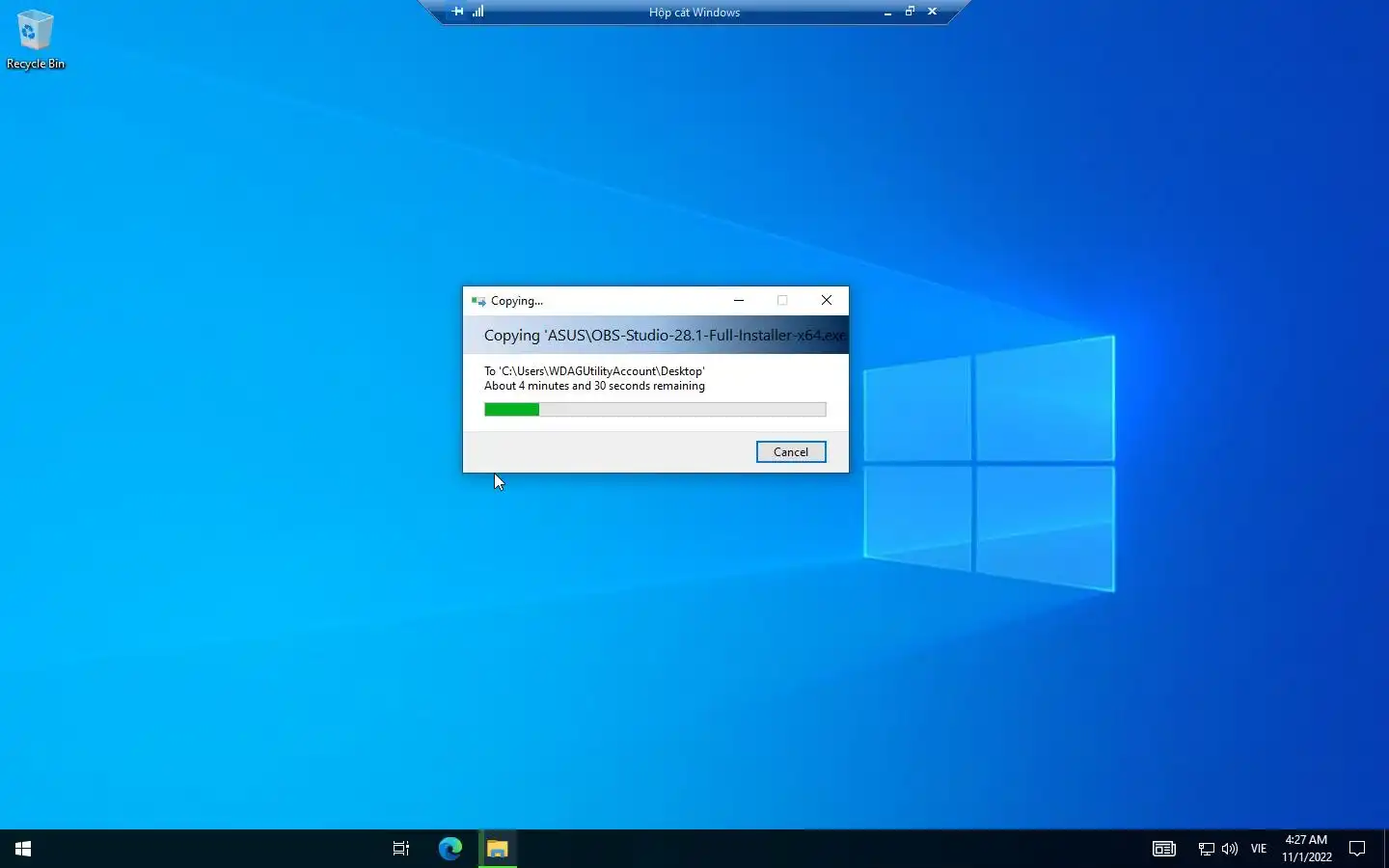Click the Copying dialog title icon

[478, 301]
